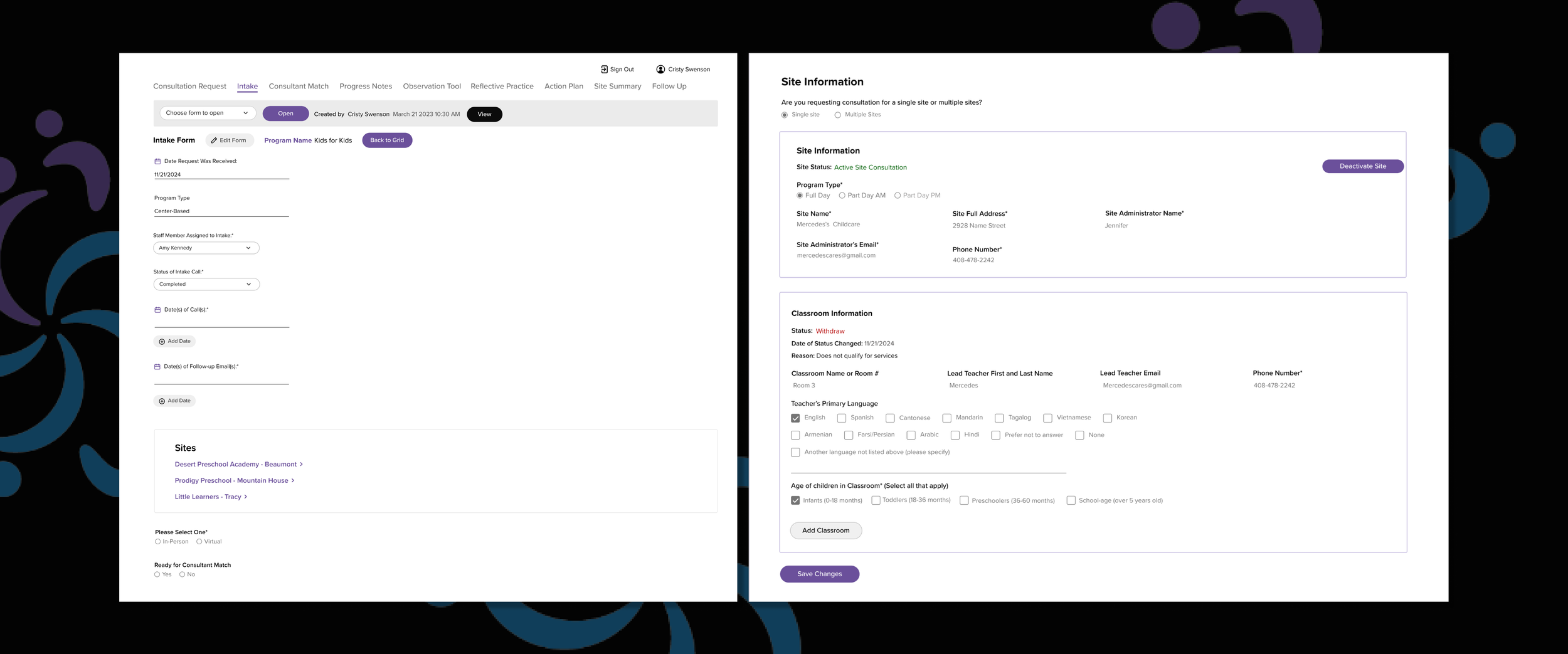This screenshot has width=1568, height=654.
Task: Check the Tagalog language checkbox
Action: [999, 418]
